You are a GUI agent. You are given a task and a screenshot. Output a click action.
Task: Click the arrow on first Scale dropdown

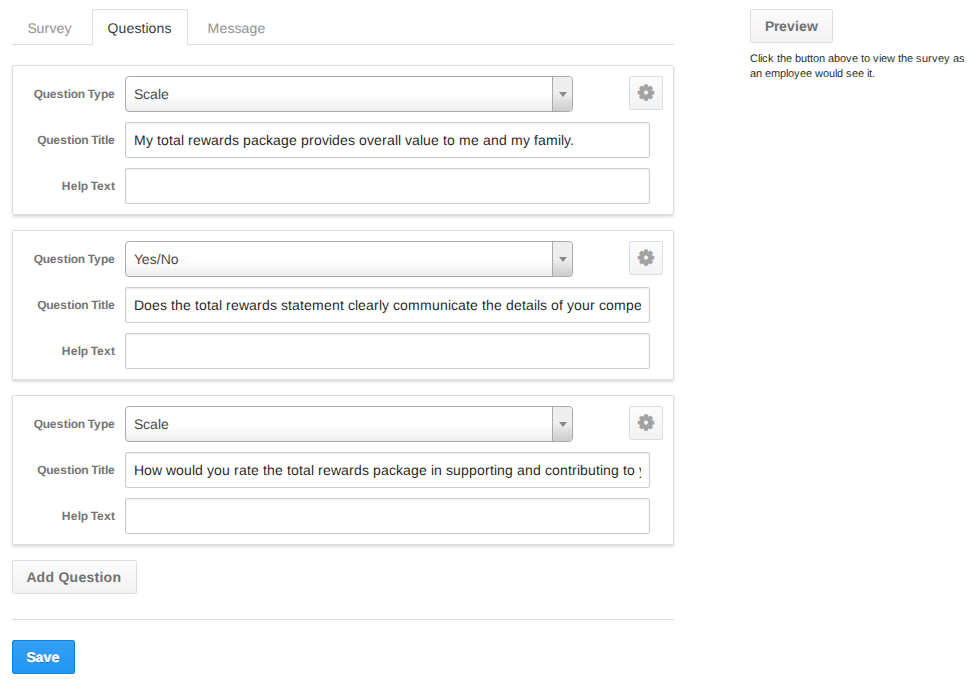(x=563, y=94)
